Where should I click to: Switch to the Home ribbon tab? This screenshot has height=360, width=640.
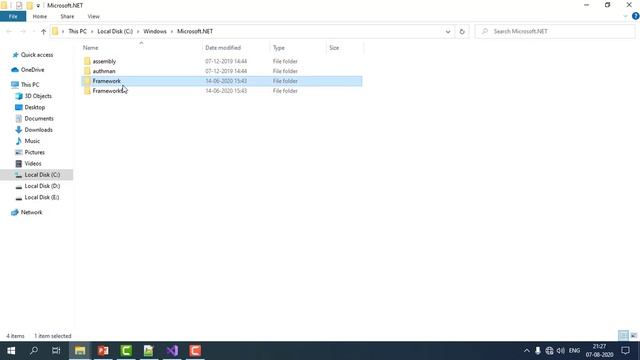(40, 16)
